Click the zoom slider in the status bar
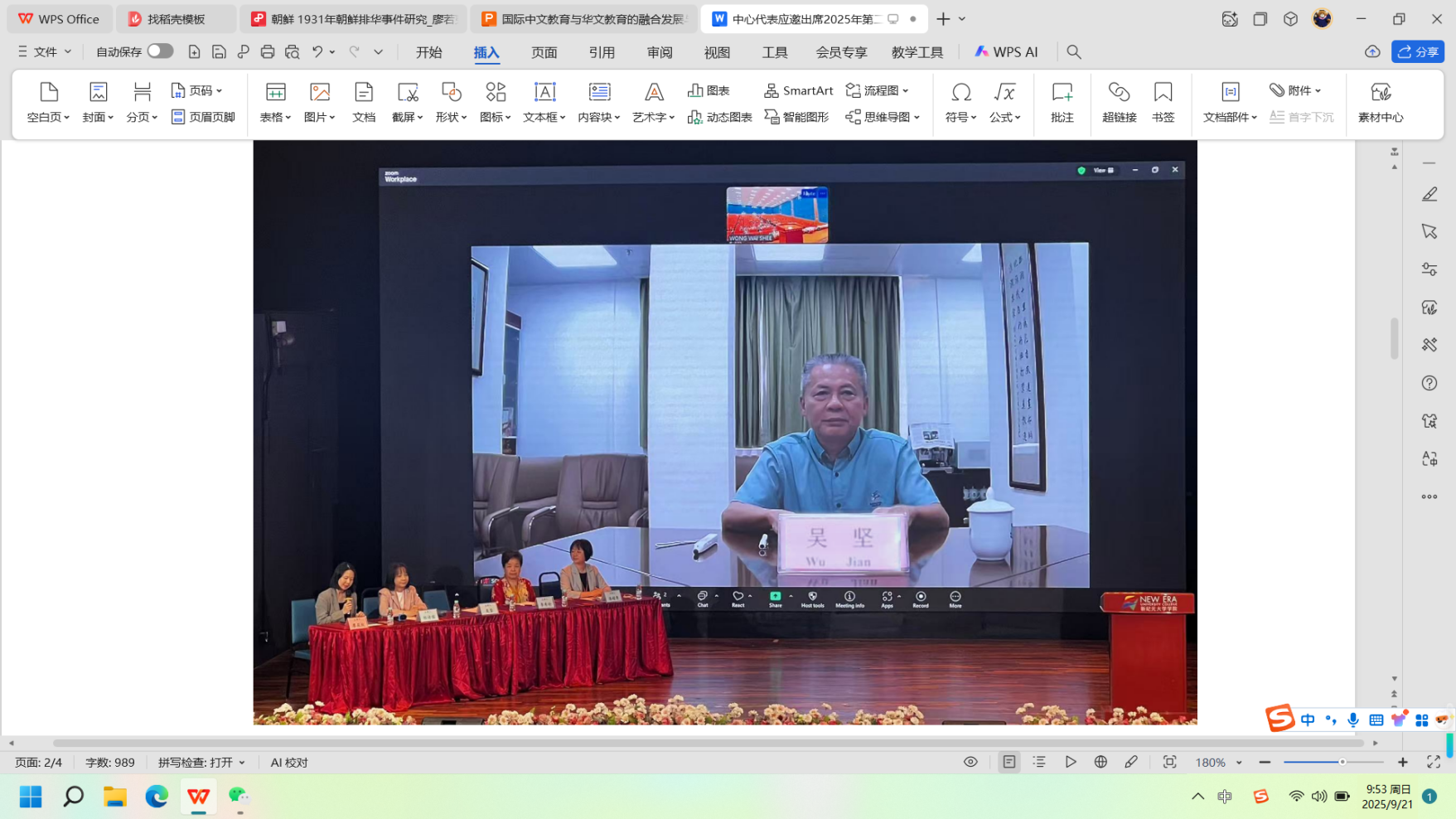This screenshot has height=819, width=1456. 1342,762
